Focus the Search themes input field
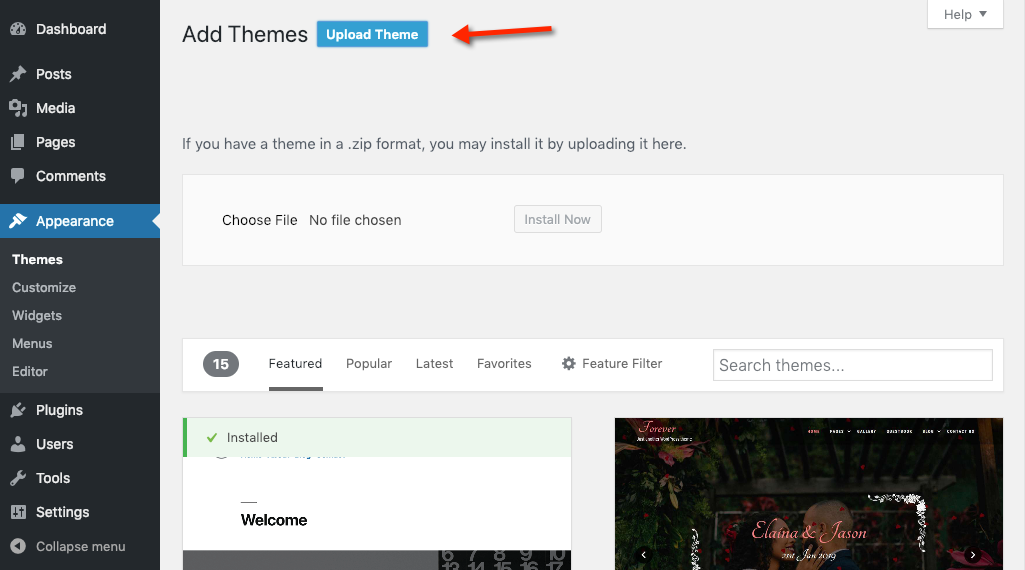Viewport: 1025px width, 570px height. (x=852, y=365)
